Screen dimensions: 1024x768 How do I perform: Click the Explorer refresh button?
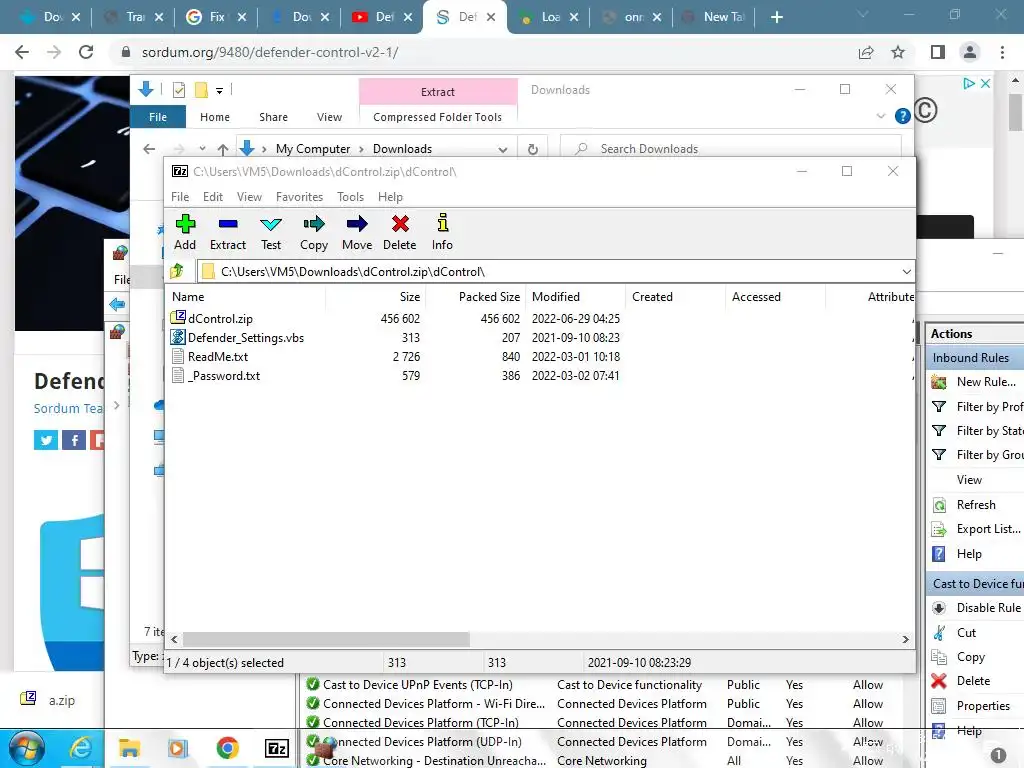(533, 149)
